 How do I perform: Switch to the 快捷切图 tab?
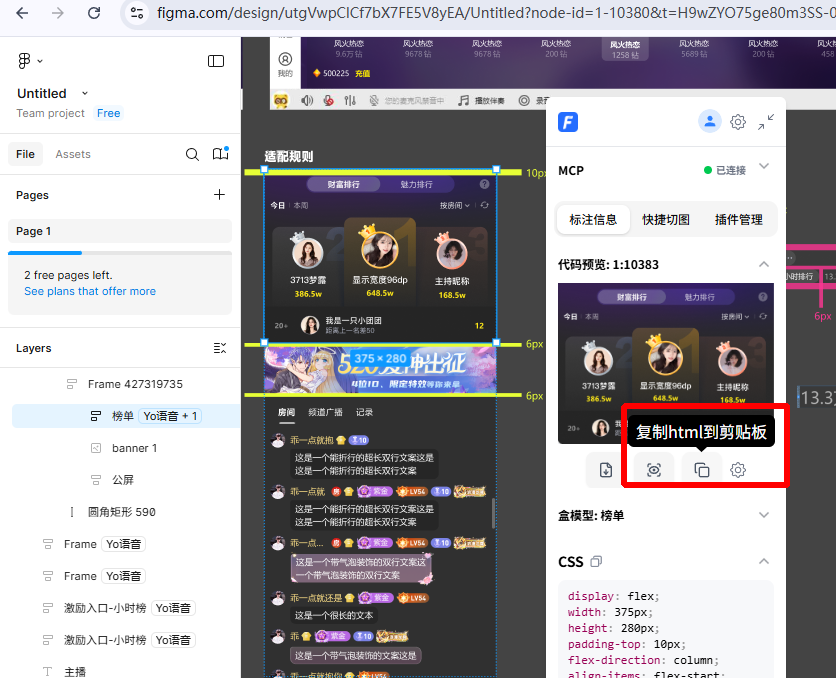pos(666,220)
